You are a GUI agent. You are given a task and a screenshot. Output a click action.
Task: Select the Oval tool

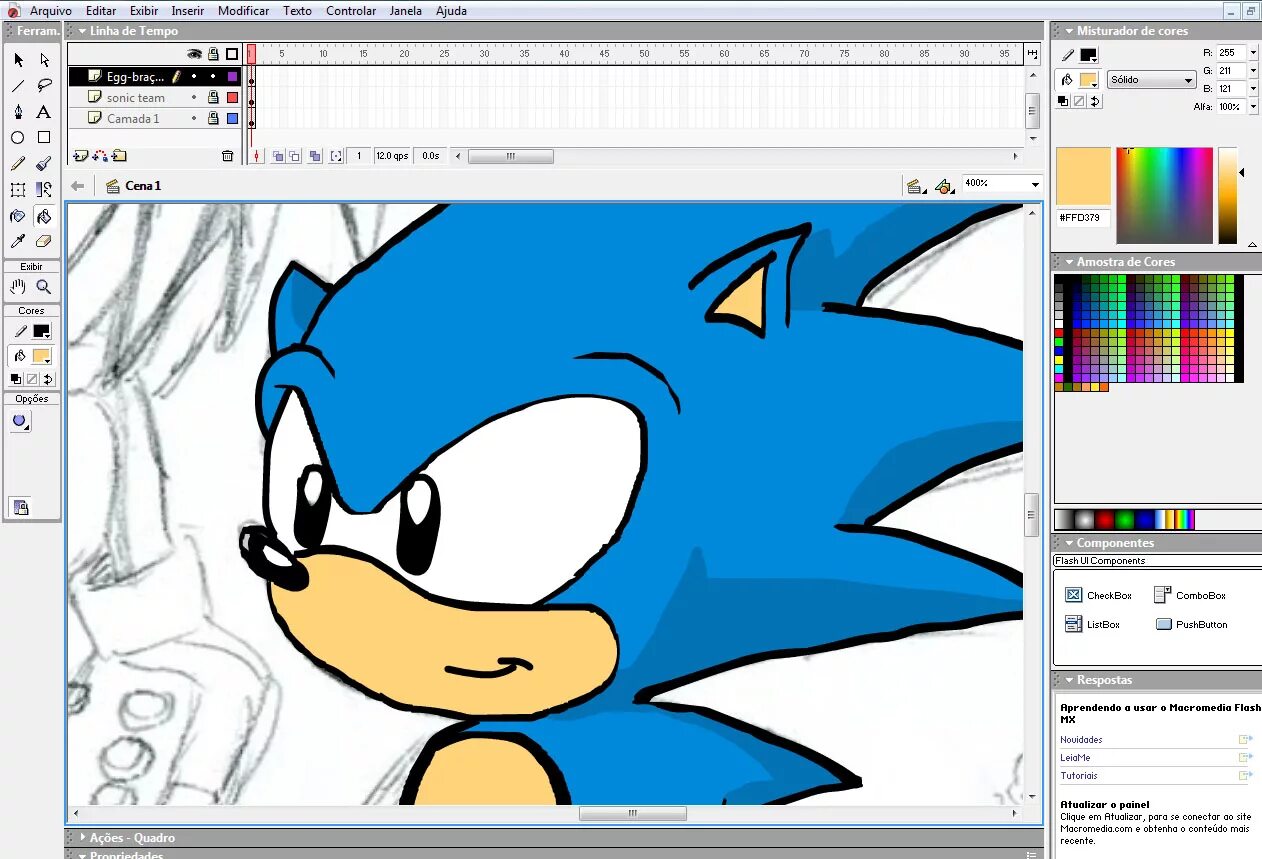(18, 138)
